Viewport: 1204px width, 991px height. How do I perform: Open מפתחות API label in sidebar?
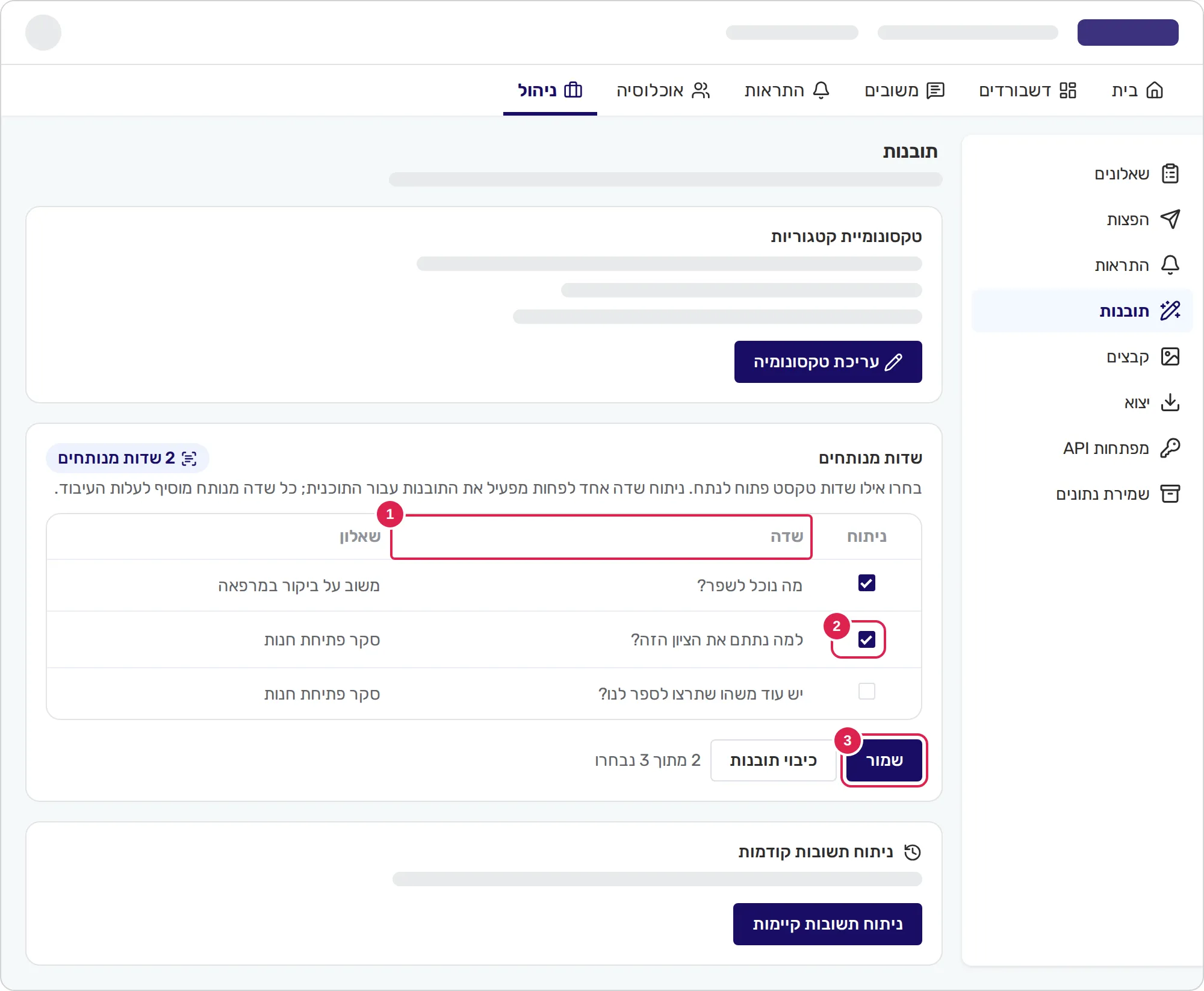click(1106, 448)
